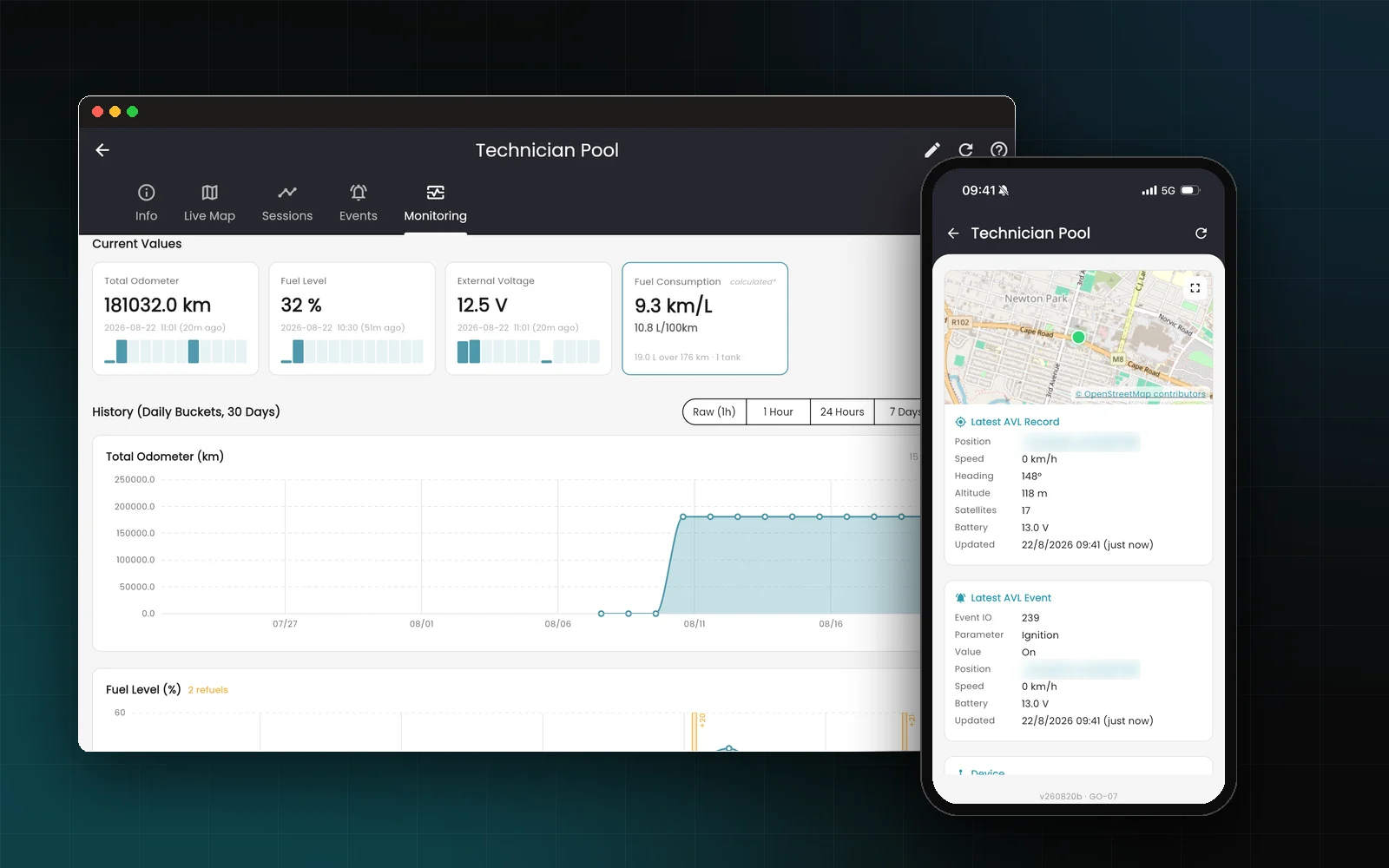Select the Fuel Consumption card
Viewport: 1389px width, 868px height.
705,319
